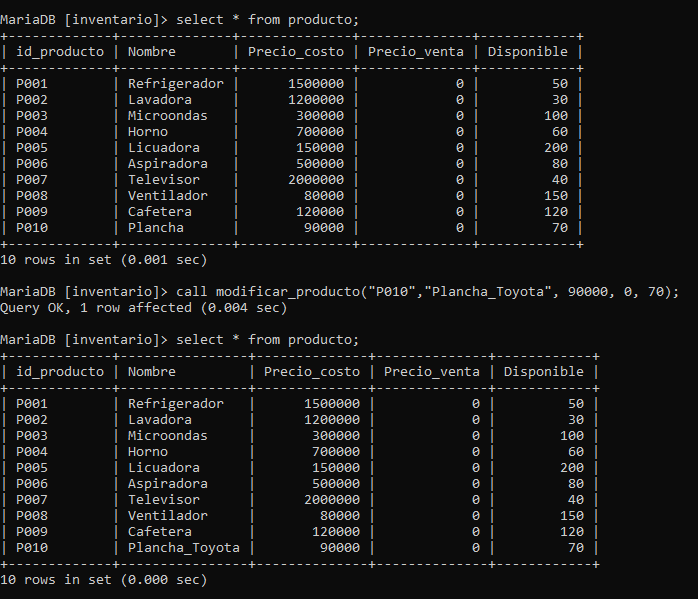The image size is (698, 599).
Task: Click the Plancha entry in the first table
Action: pyautogui.click(x=155, y=228)
